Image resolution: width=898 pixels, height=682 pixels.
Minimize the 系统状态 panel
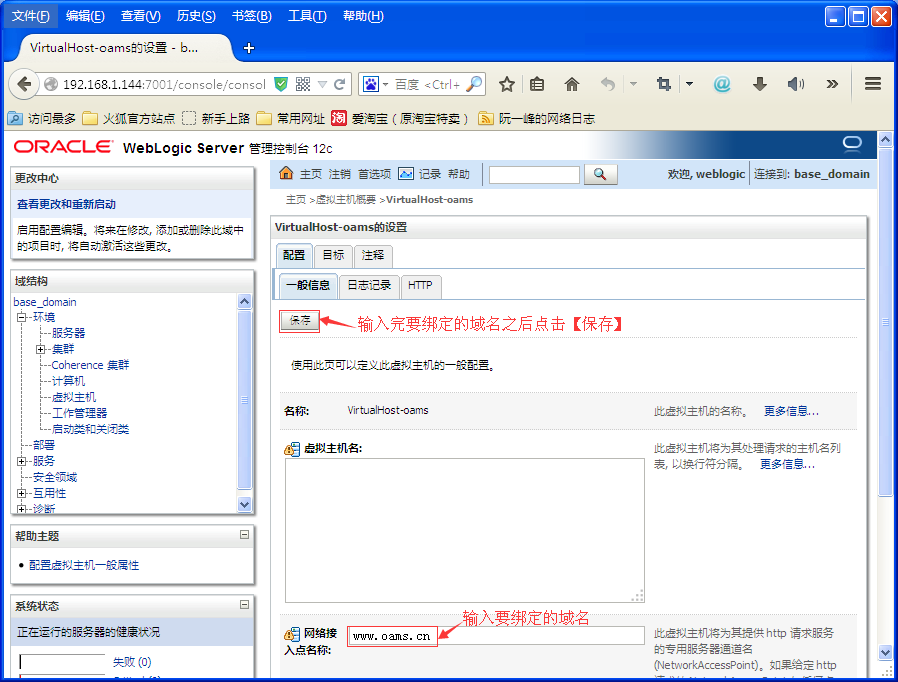click(245, 604)
